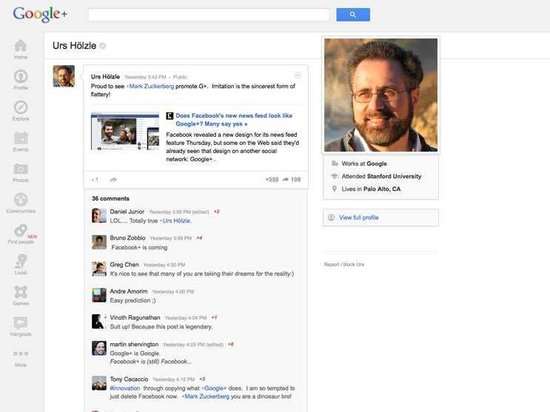Click the post timestamp Yesterday 3:42 PM
This screenshot has width=550, height=412.
point(145,77)
